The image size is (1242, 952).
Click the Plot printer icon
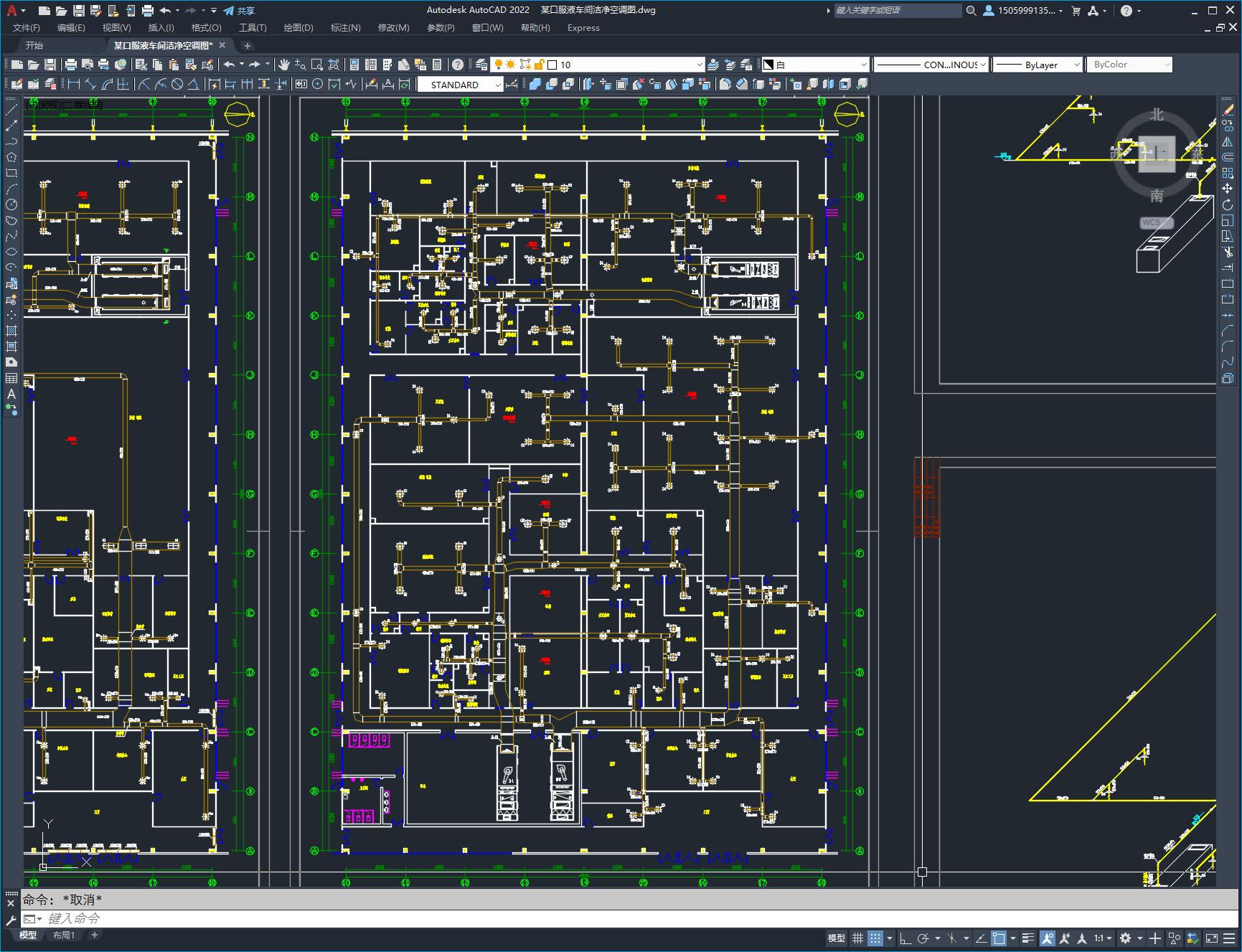(x=71, y=65)
